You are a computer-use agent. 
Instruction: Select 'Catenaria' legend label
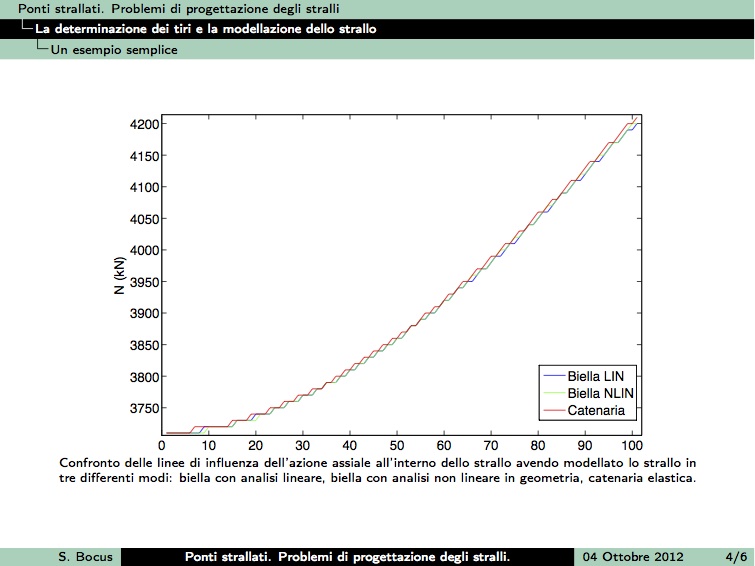point(596,410)
